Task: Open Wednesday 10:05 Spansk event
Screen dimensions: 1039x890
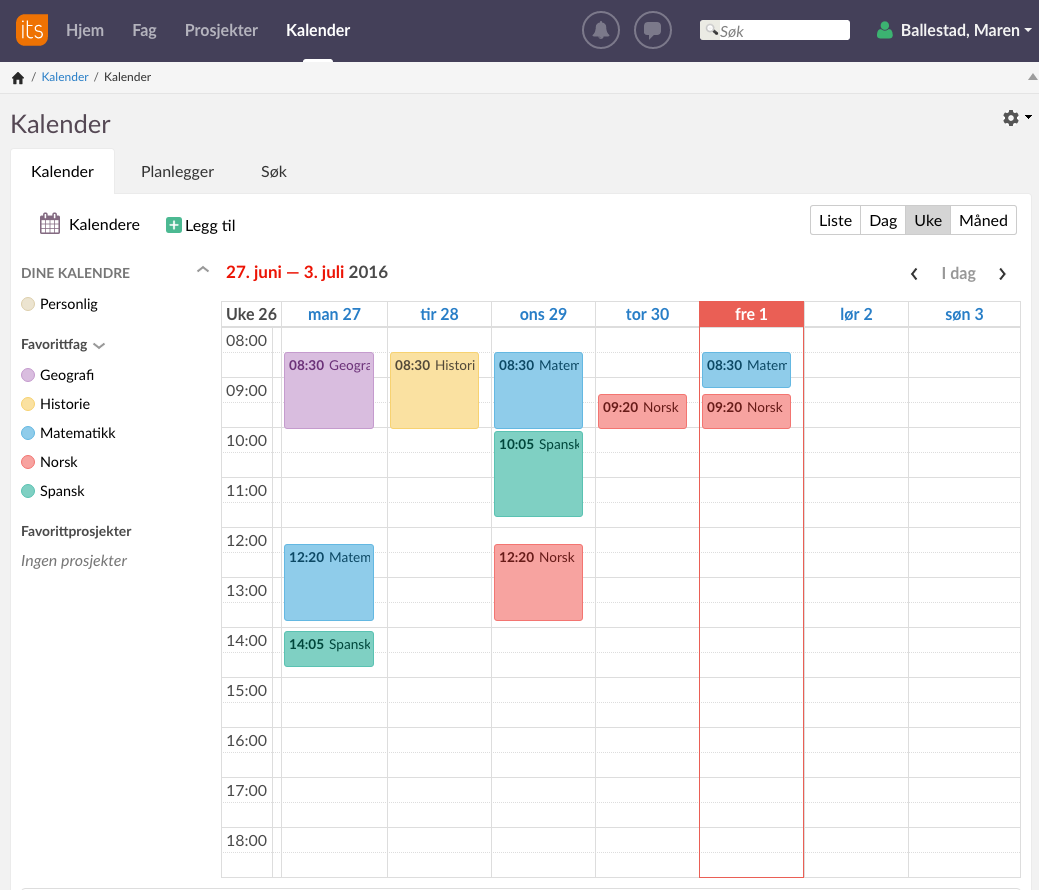Action: click(x=538, y=474)
